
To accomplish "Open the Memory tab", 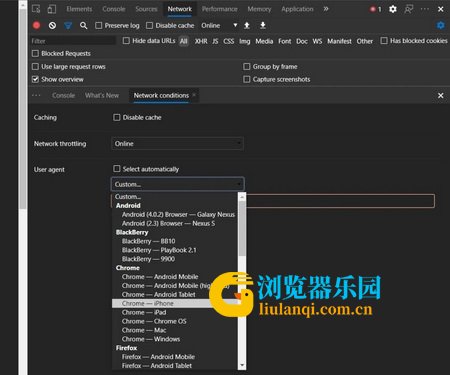I will click(x=259, y=9).
